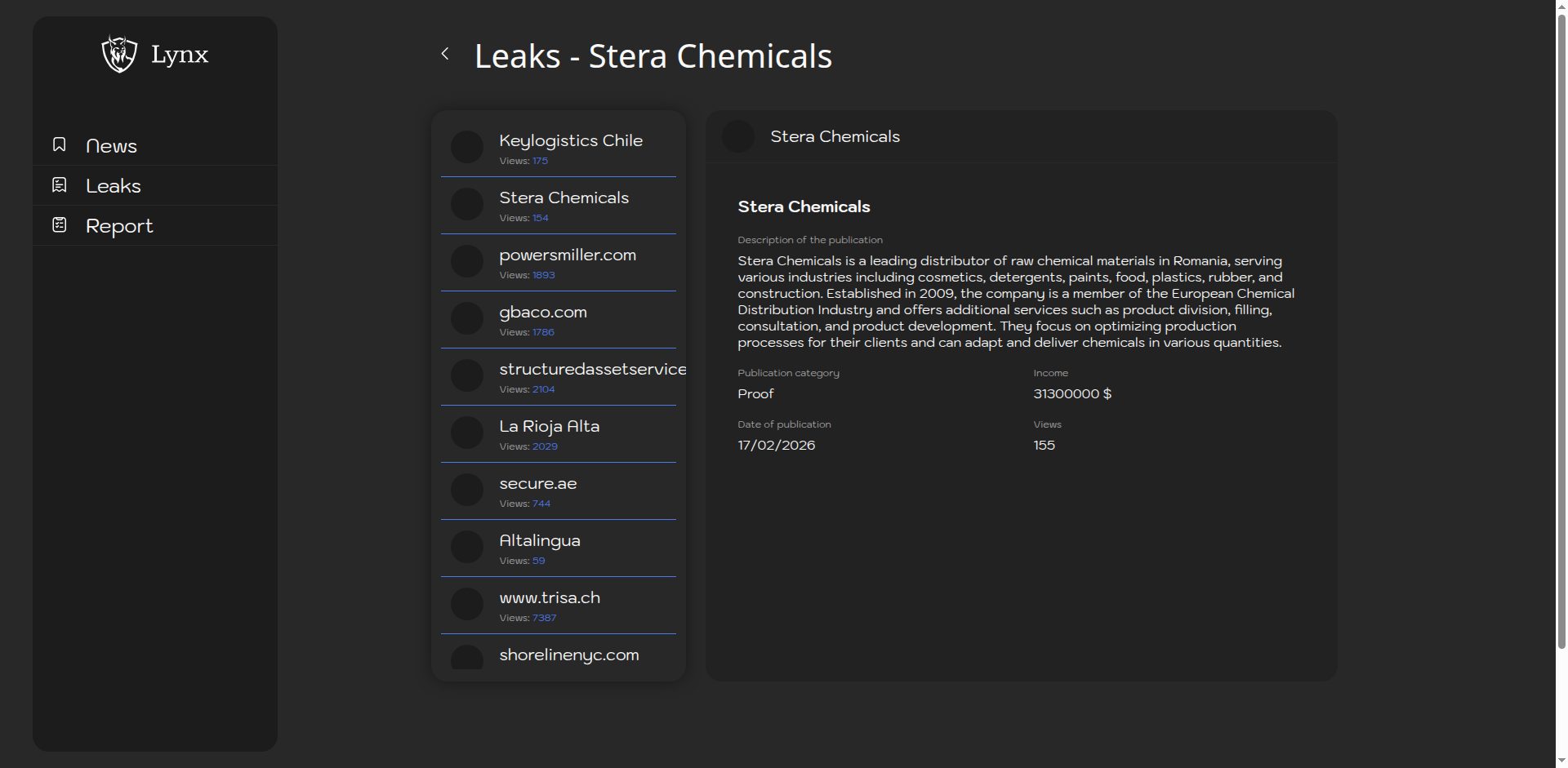Click the Stera Chemicals detail panel title
The height and width of the screenshot is (768, 1568).
pos(835,137)
